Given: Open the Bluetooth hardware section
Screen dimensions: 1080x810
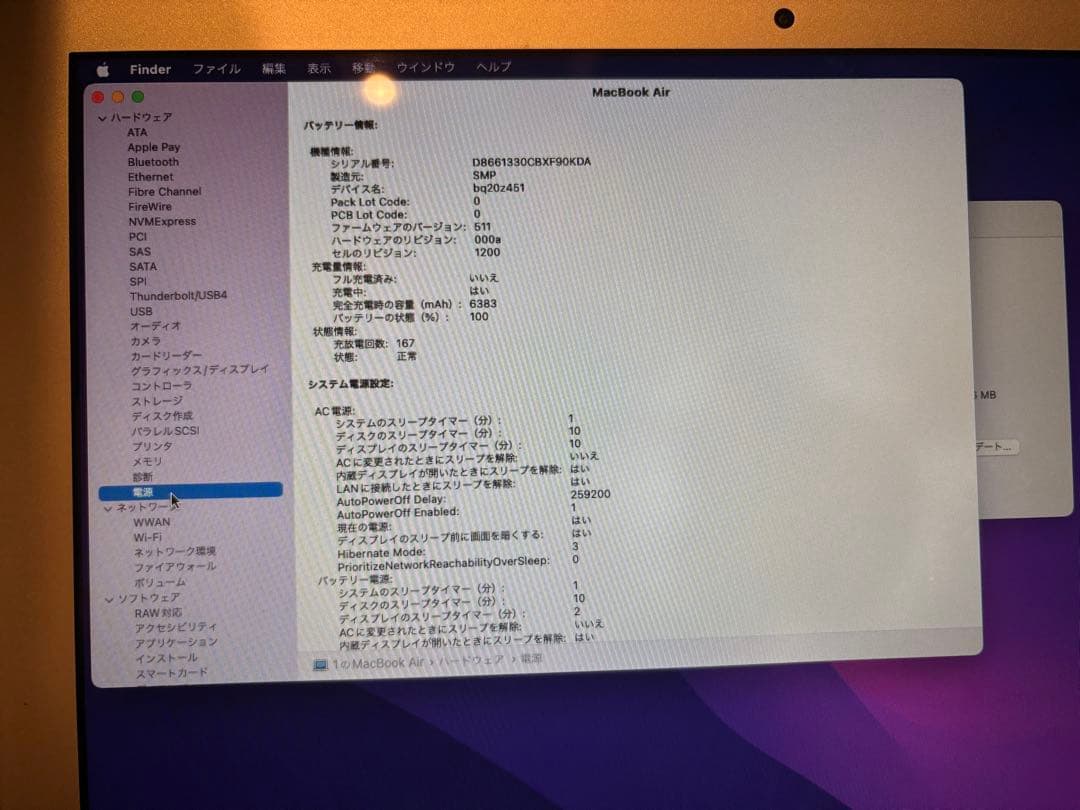Looking at the screenshot, I should coord(152,162).
